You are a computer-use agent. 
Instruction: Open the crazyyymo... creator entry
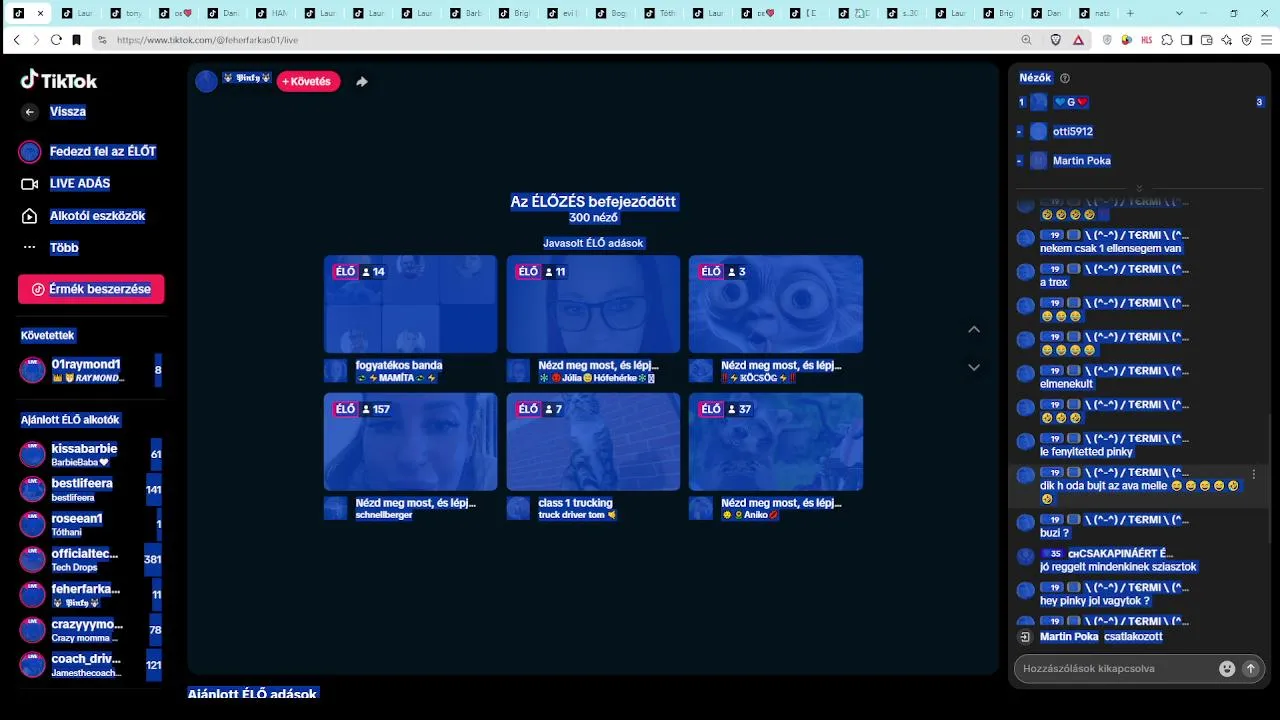tap(91, 630)
